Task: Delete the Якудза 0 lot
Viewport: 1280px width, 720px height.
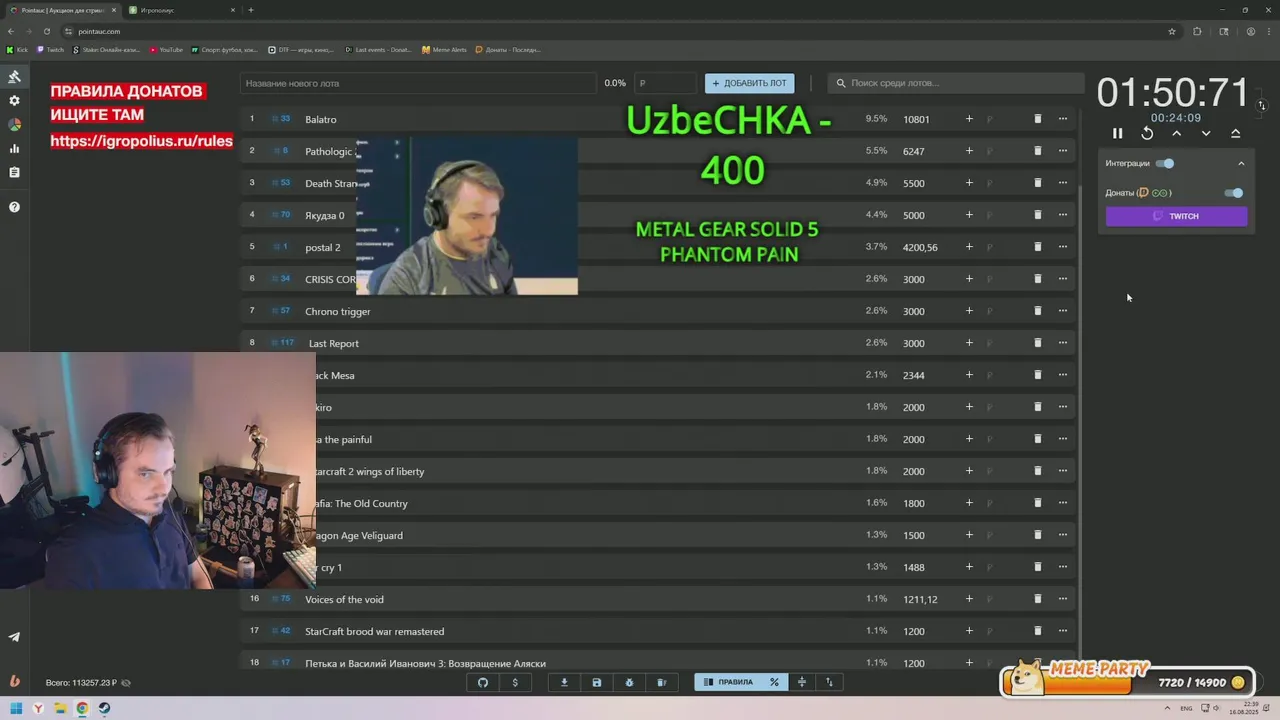Action: 1037,215
